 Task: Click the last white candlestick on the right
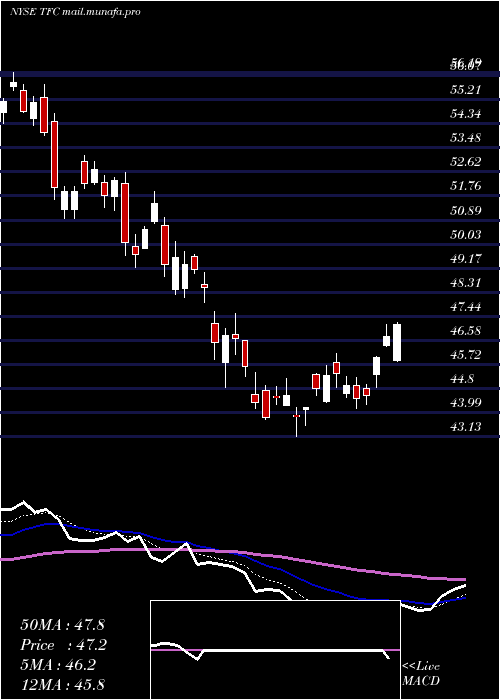pos(397,342)
